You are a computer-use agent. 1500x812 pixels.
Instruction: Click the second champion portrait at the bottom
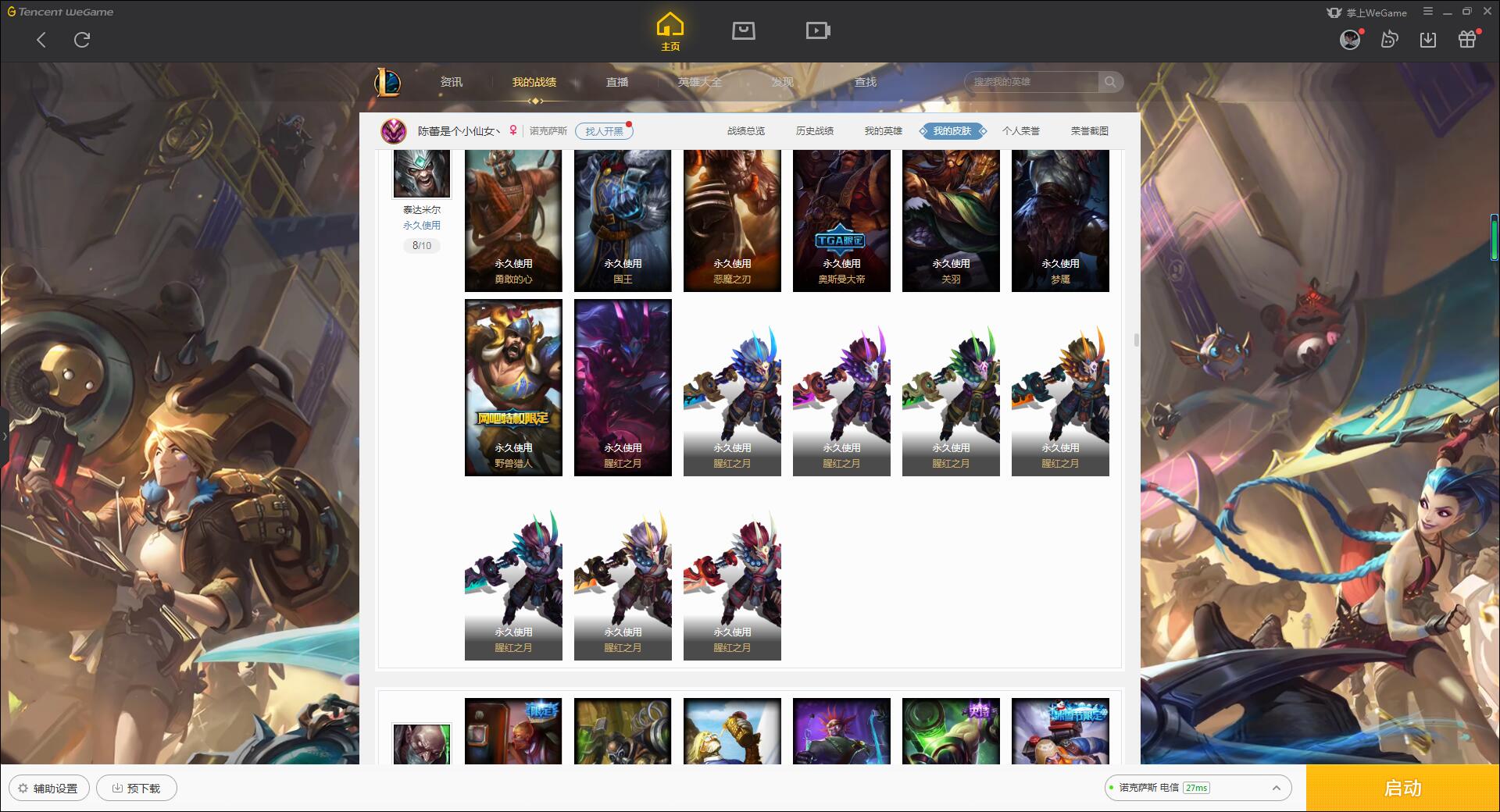point(422,743)
